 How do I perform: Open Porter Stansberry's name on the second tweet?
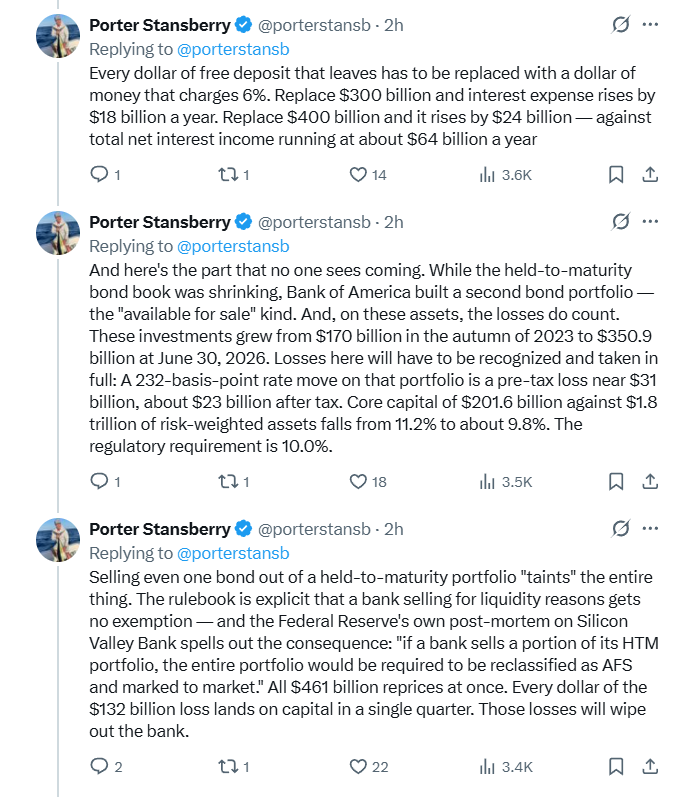[160, 222]
